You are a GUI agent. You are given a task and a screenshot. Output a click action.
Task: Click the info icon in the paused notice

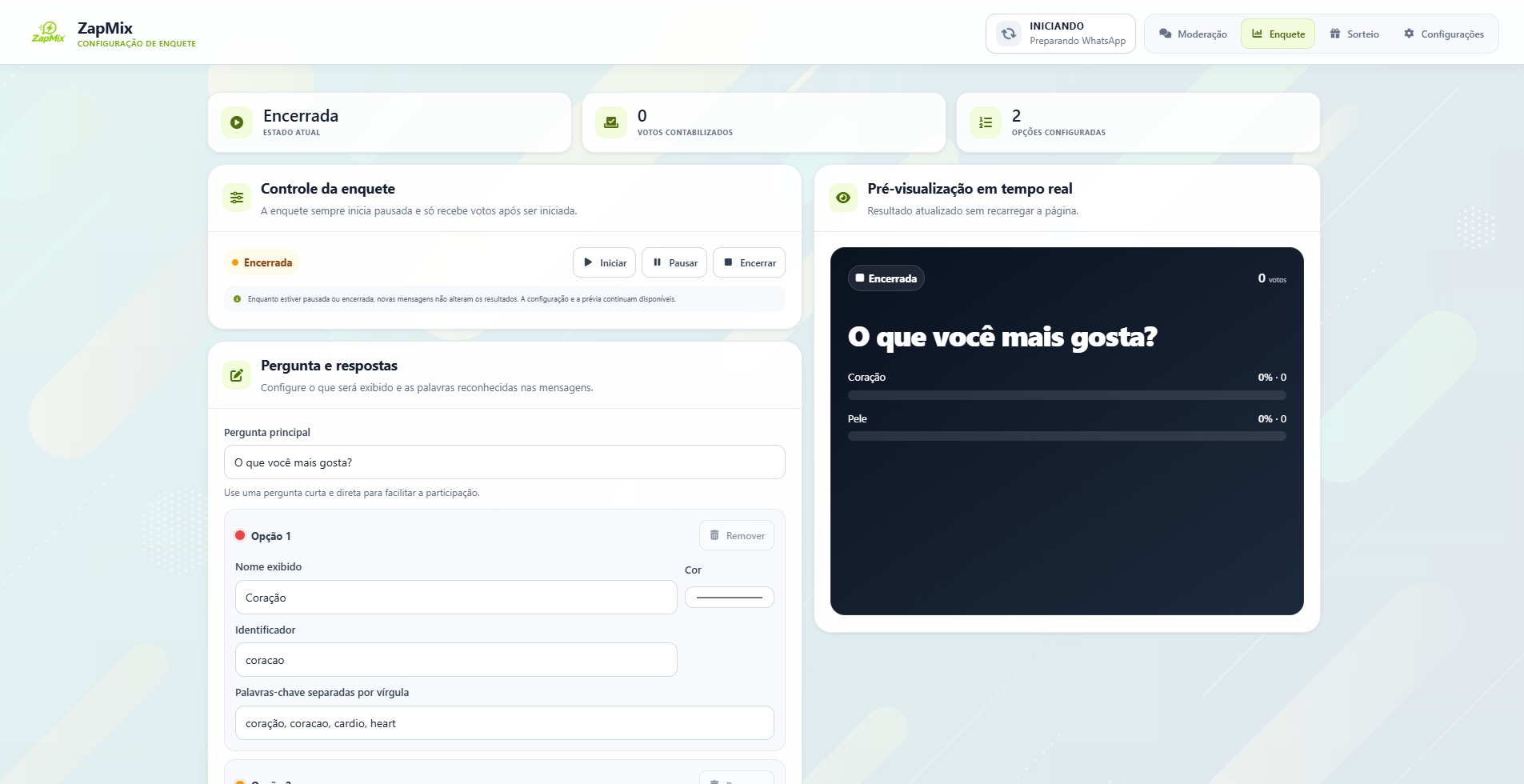coord(237,299)
